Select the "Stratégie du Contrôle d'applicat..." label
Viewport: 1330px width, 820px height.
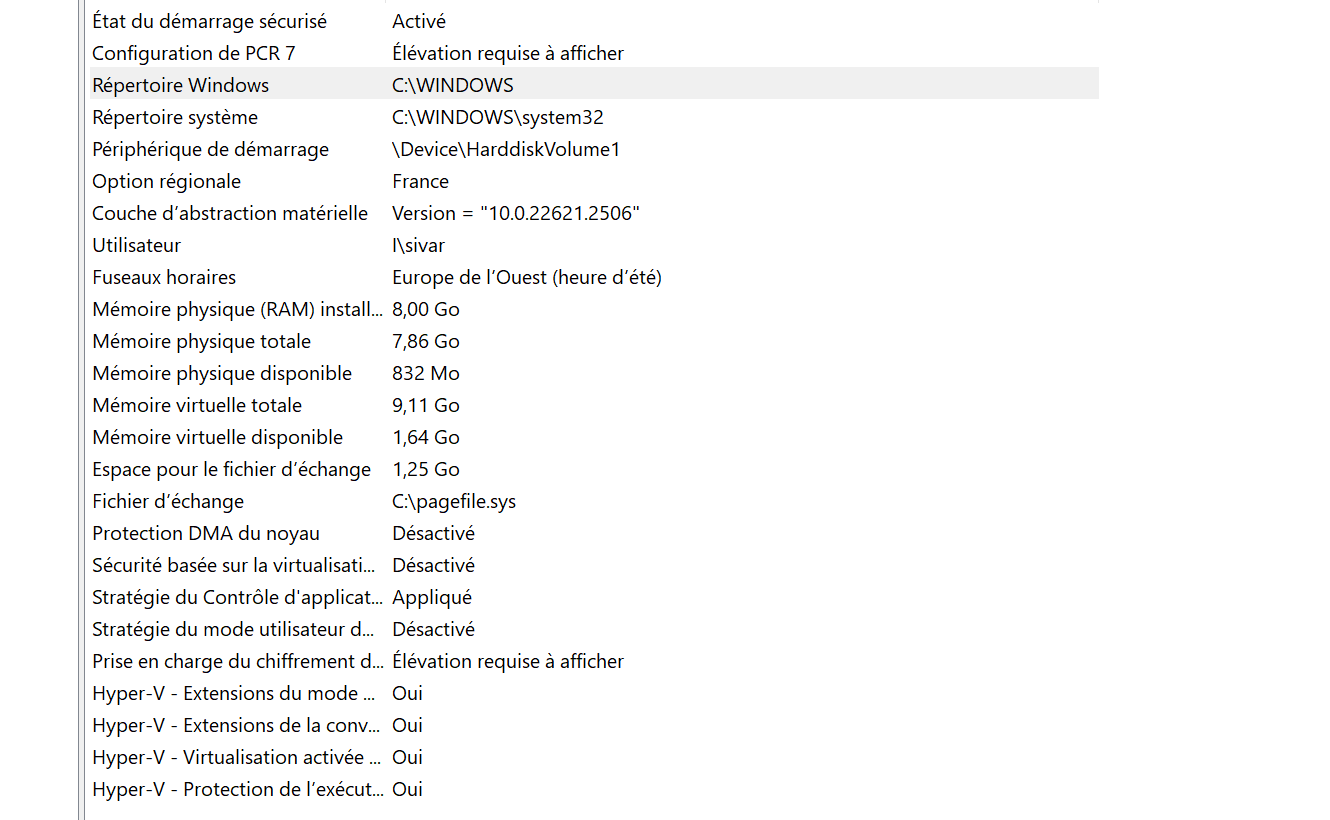click(237, 597)
